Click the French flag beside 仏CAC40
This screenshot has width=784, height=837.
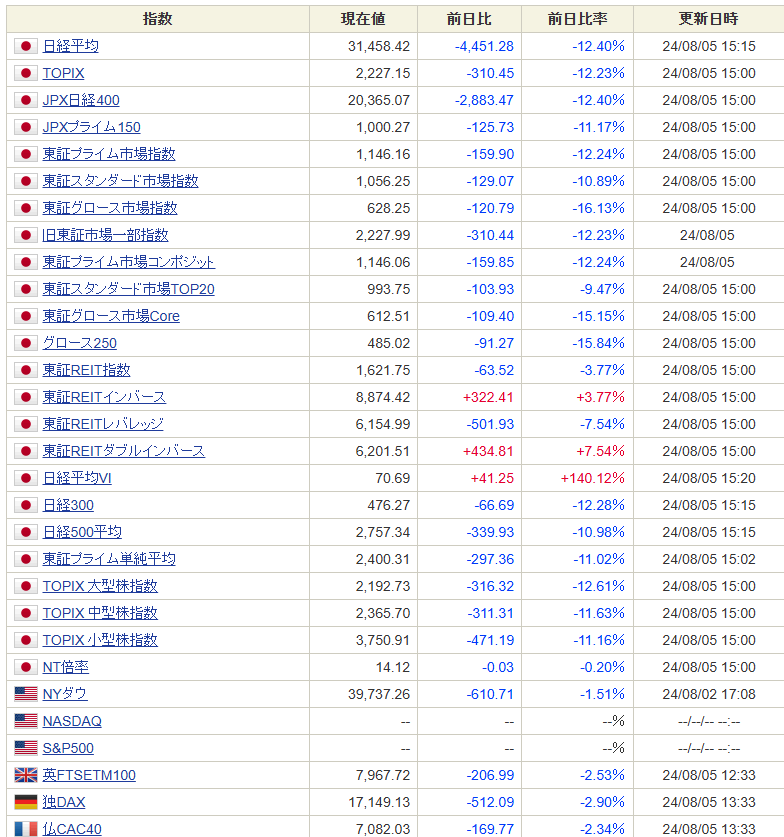26,829
